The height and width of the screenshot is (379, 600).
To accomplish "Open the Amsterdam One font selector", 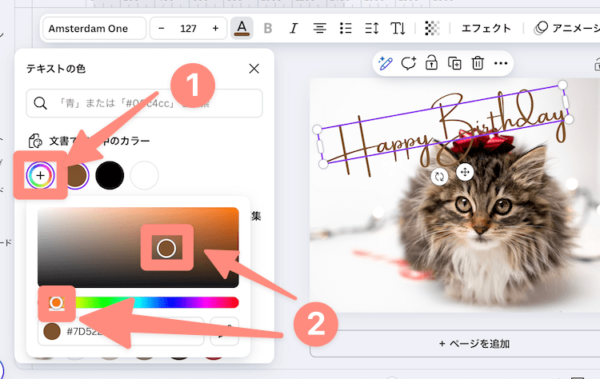I will pos(94,28).
